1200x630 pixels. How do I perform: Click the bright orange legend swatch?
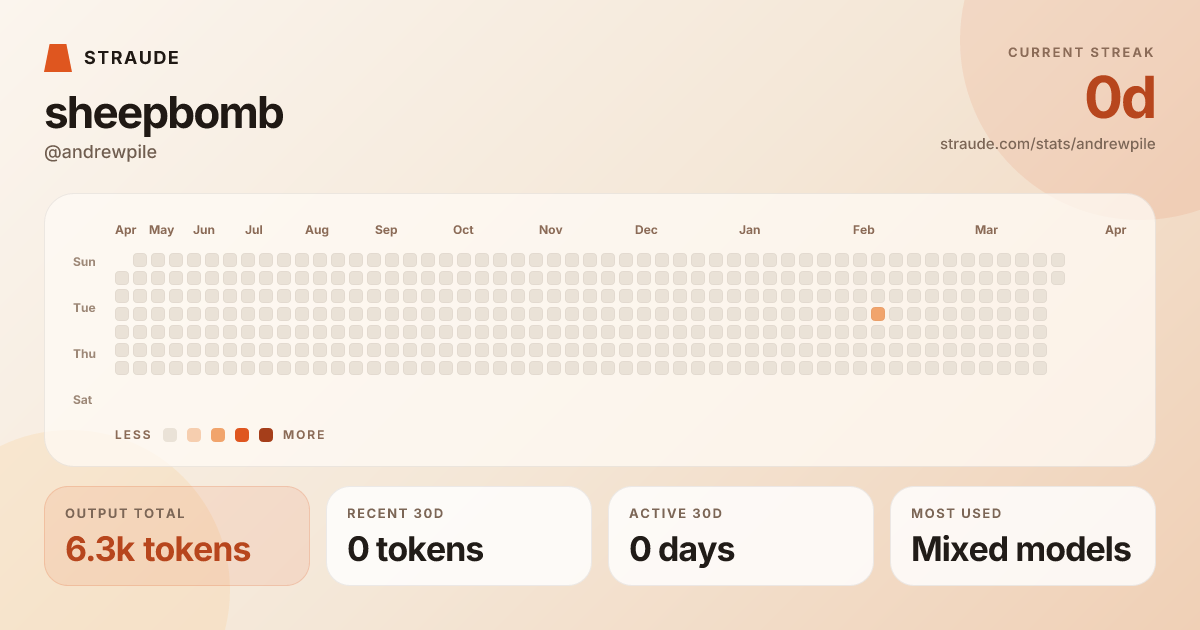click(x=242, y=435)
